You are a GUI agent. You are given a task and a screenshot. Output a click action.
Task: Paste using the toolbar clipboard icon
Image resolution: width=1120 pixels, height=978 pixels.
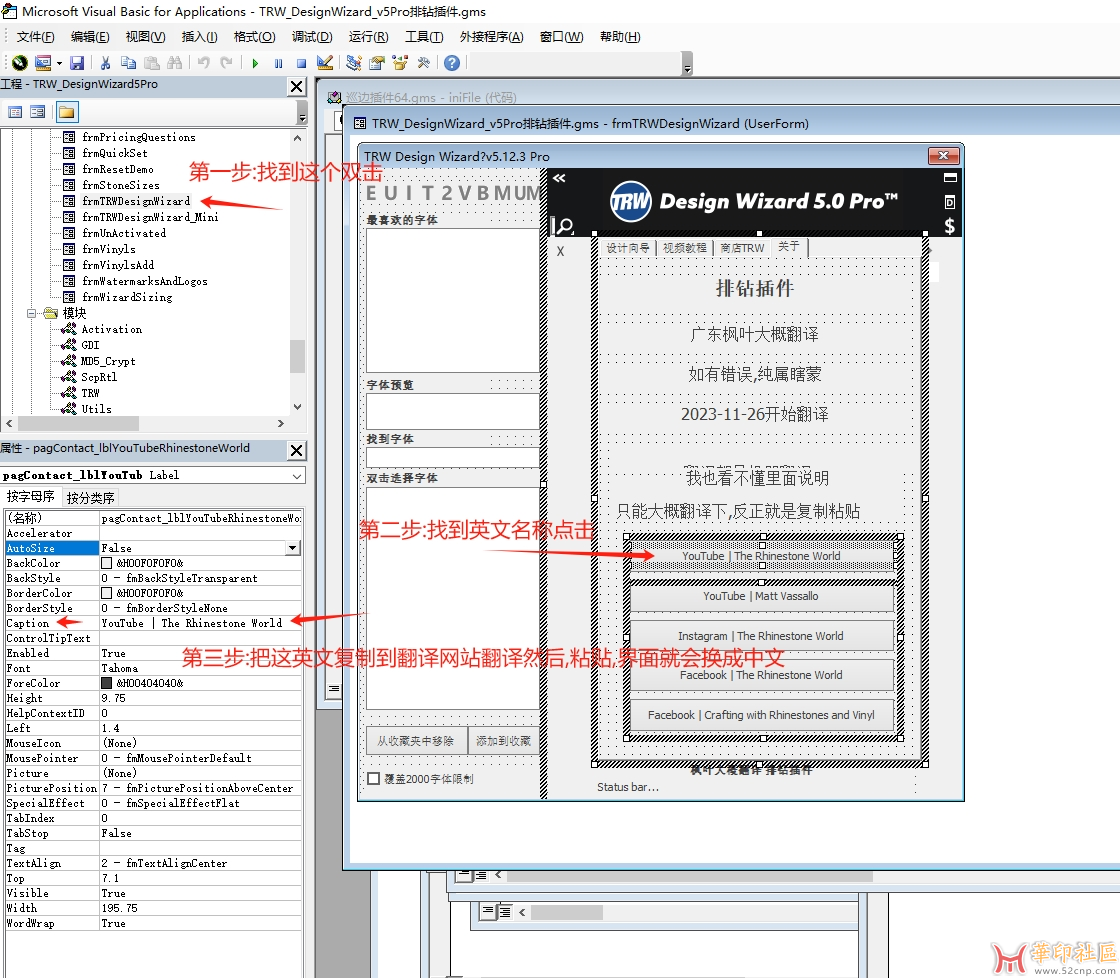click(151, 63)
